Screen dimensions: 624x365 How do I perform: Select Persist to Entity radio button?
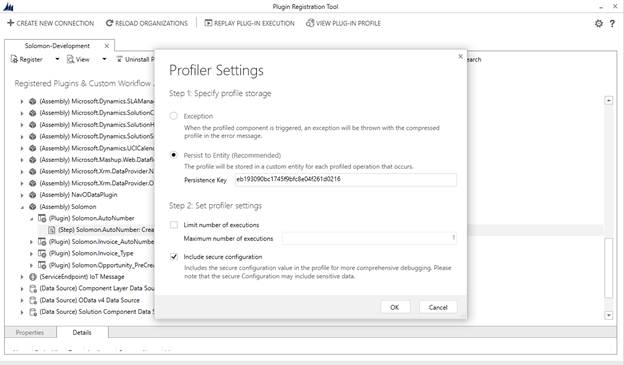174,155
